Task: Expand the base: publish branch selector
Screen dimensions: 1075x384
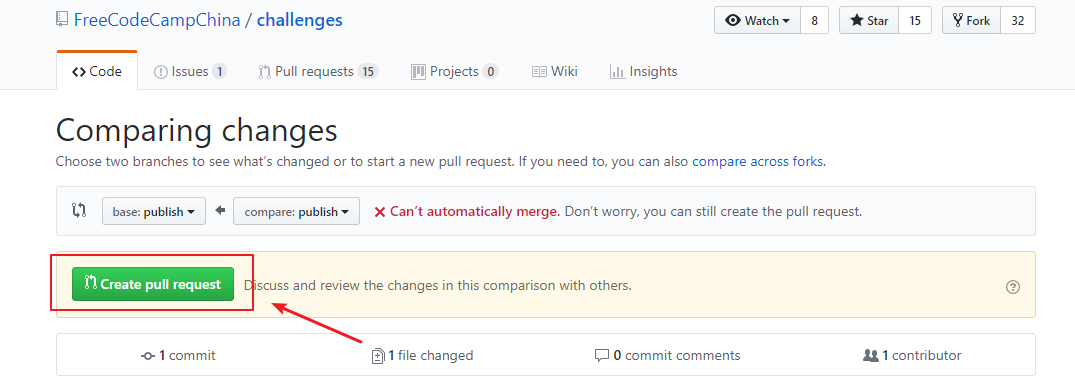Action: [154, 211]
